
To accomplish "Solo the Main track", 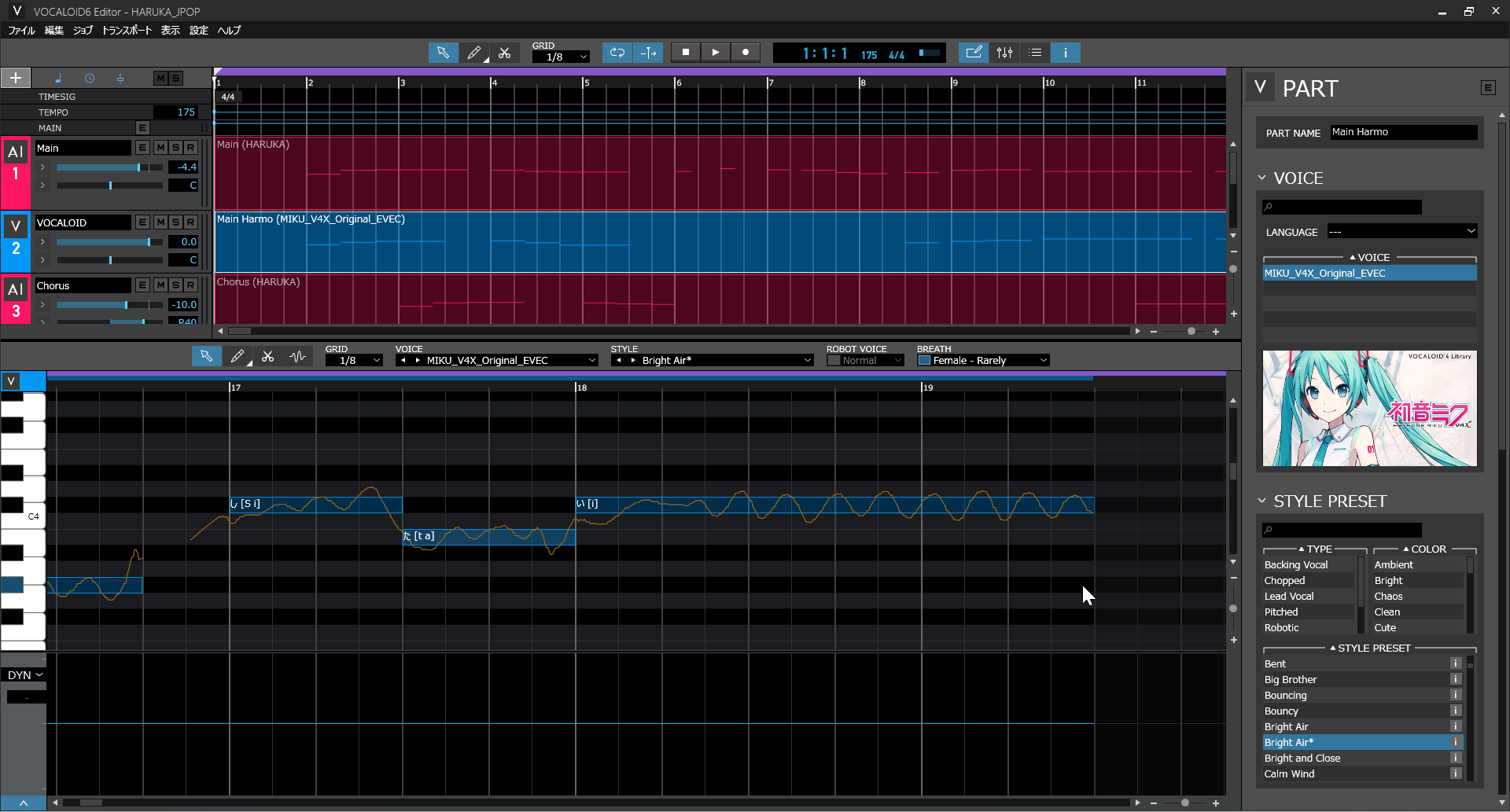I will (175, 148).
